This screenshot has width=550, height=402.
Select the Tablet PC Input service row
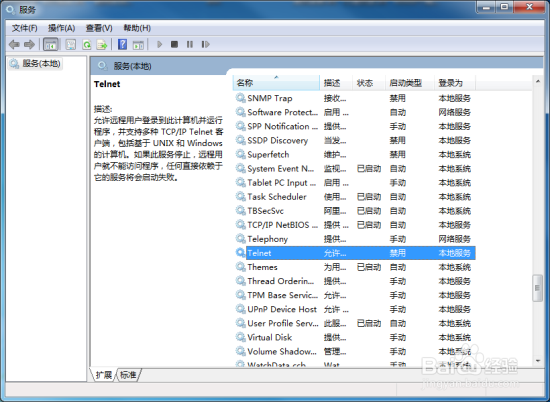354,182
